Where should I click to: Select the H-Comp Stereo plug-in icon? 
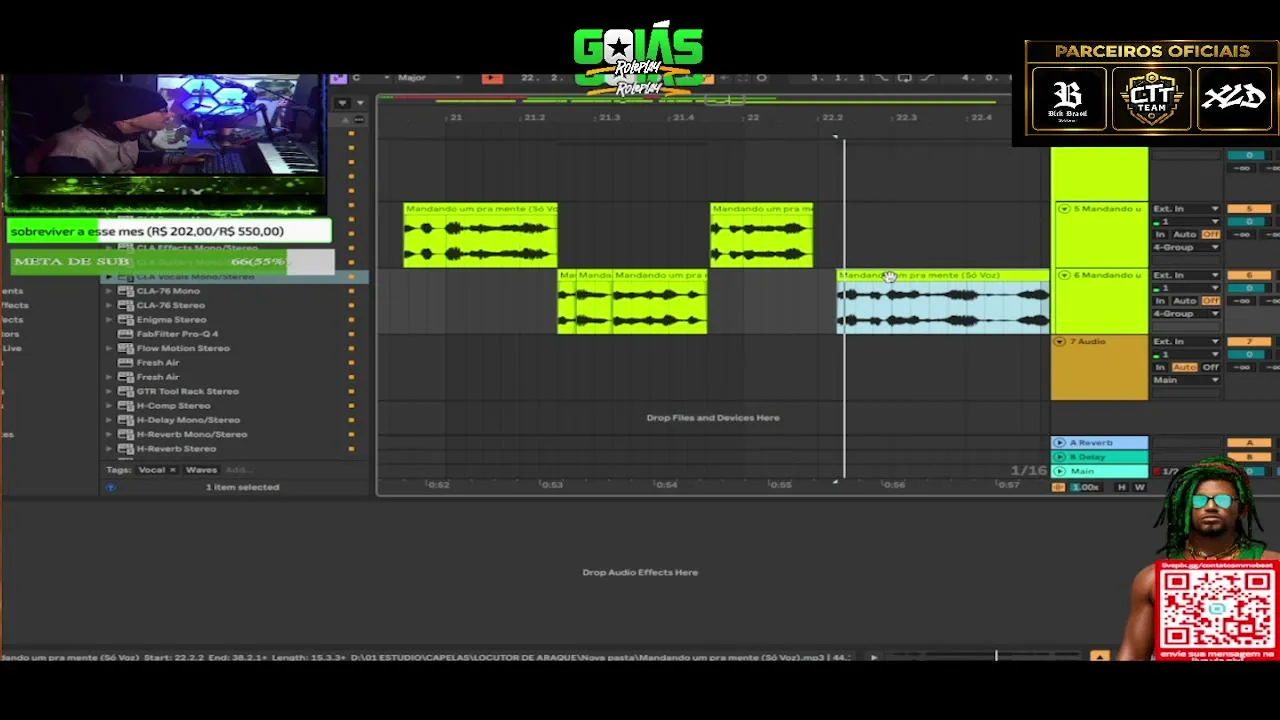[126, 406]
